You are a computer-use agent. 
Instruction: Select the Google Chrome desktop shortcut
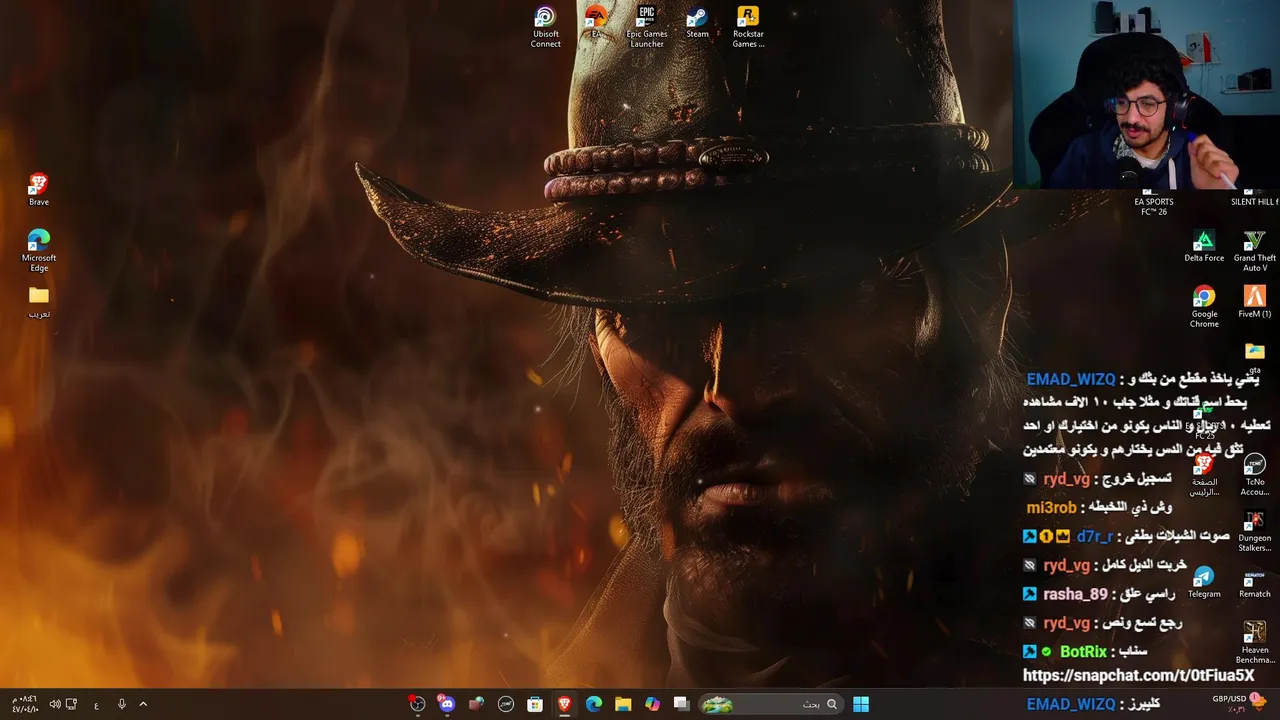click(1204, 307)
